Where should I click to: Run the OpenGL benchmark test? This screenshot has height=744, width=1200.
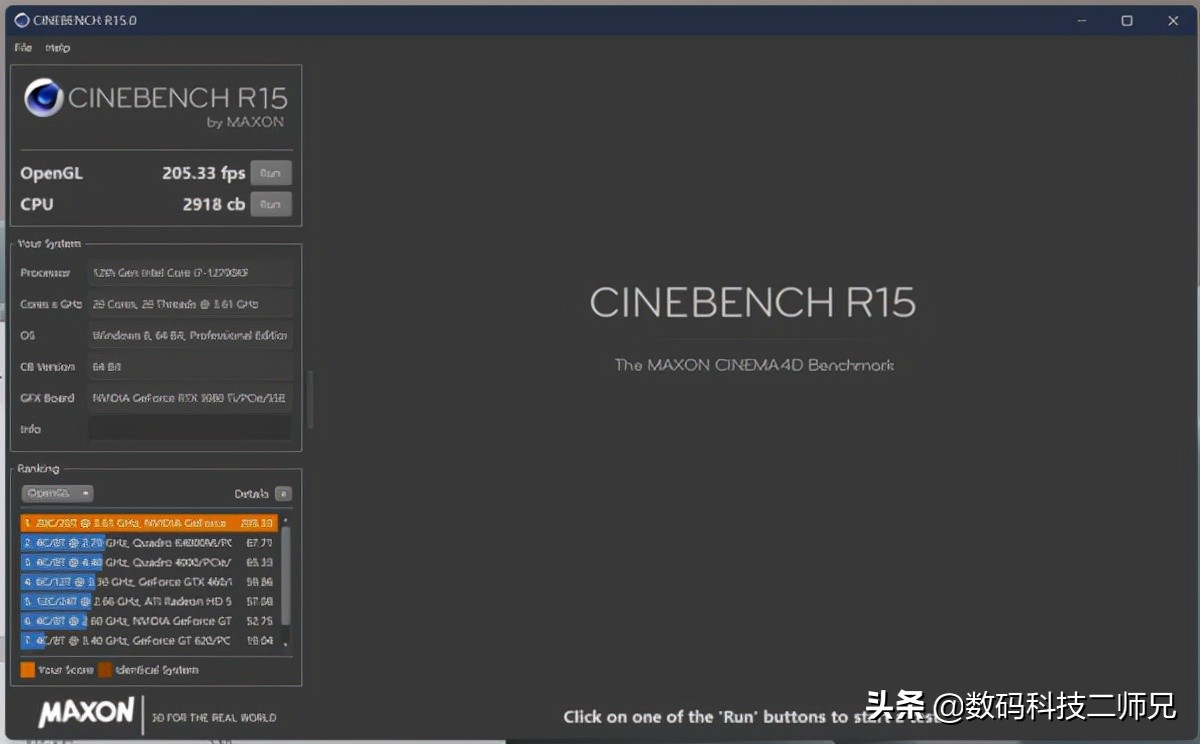(270, 173)
